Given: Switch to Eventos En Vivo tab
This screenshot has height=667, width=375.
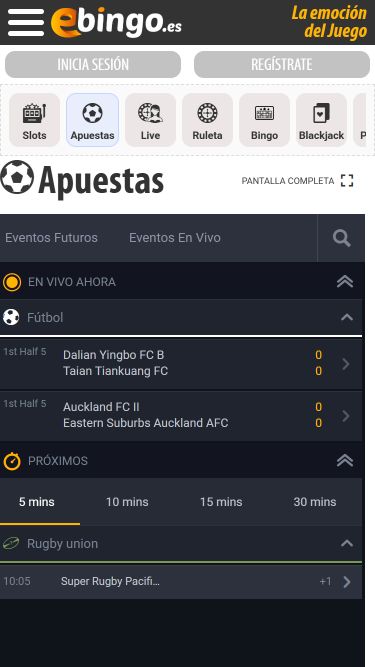Looking at the screenshot, I should [175, 237].
